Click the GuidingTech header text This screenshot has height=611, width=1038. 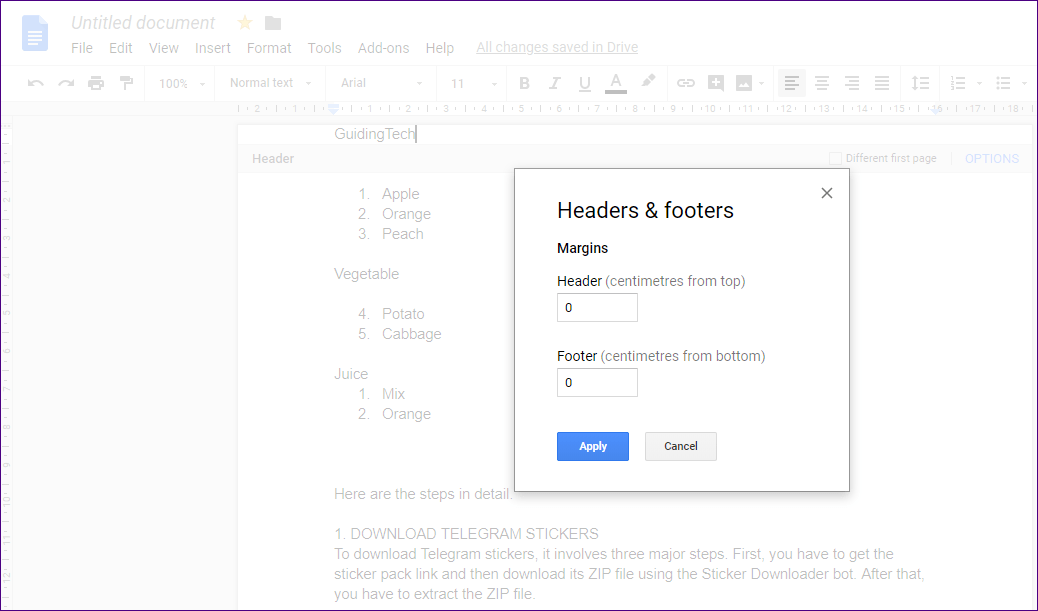tap(375, 134)
